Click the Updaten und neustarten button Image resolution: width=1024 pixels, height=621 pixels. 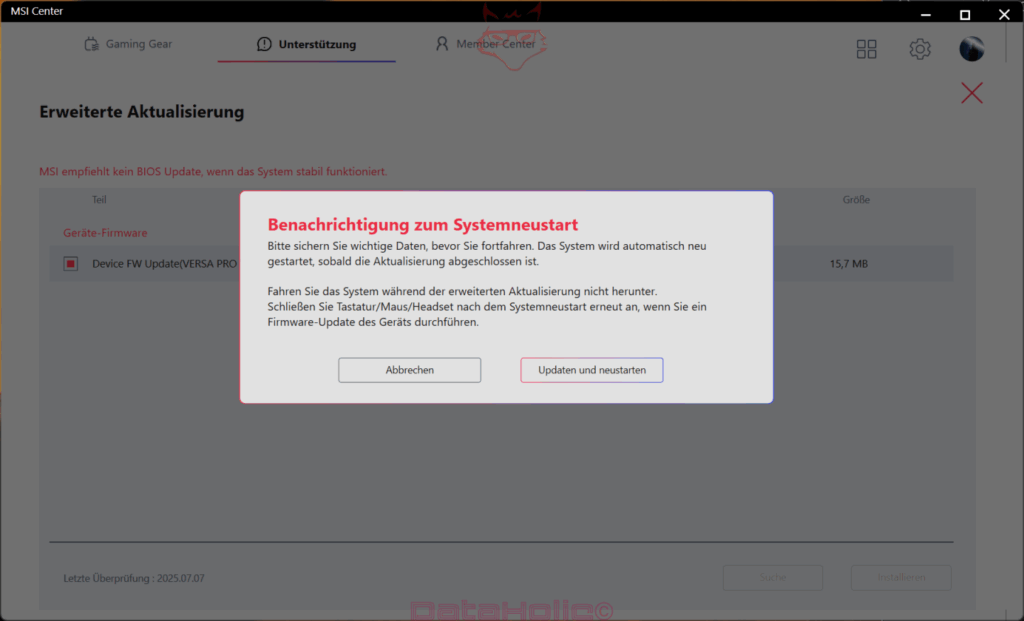[x=592, y=370]
